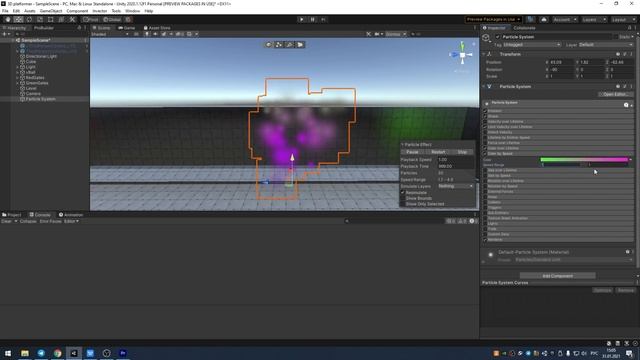Toggle the Shape module checkbox
The width and height of the screenshot is (640, 360).
(x=485, y=116)
